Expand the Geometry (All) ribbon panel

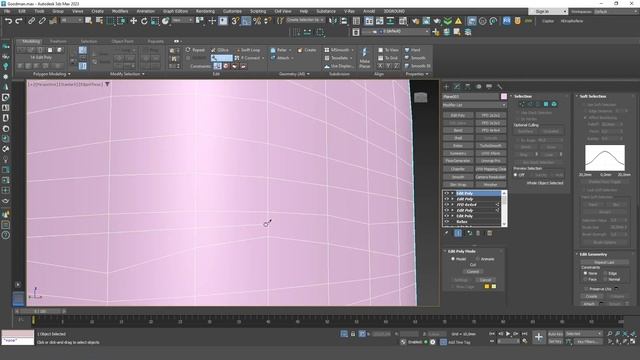[x=294, y=74]
